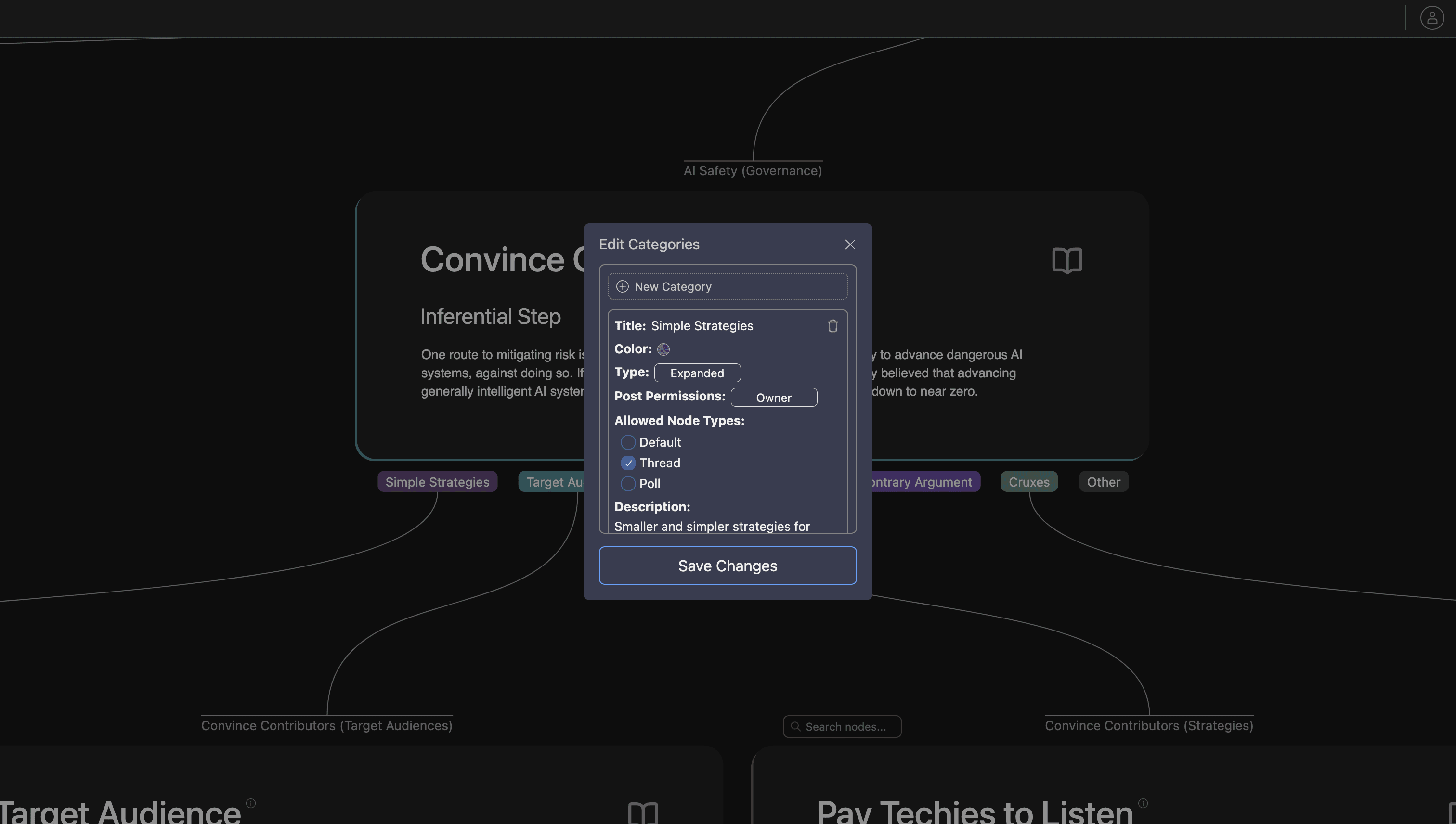The height and width of the screenshot is (824, 1456).
Task: Click the book icon on Convince card
Action: (1066, 260)
